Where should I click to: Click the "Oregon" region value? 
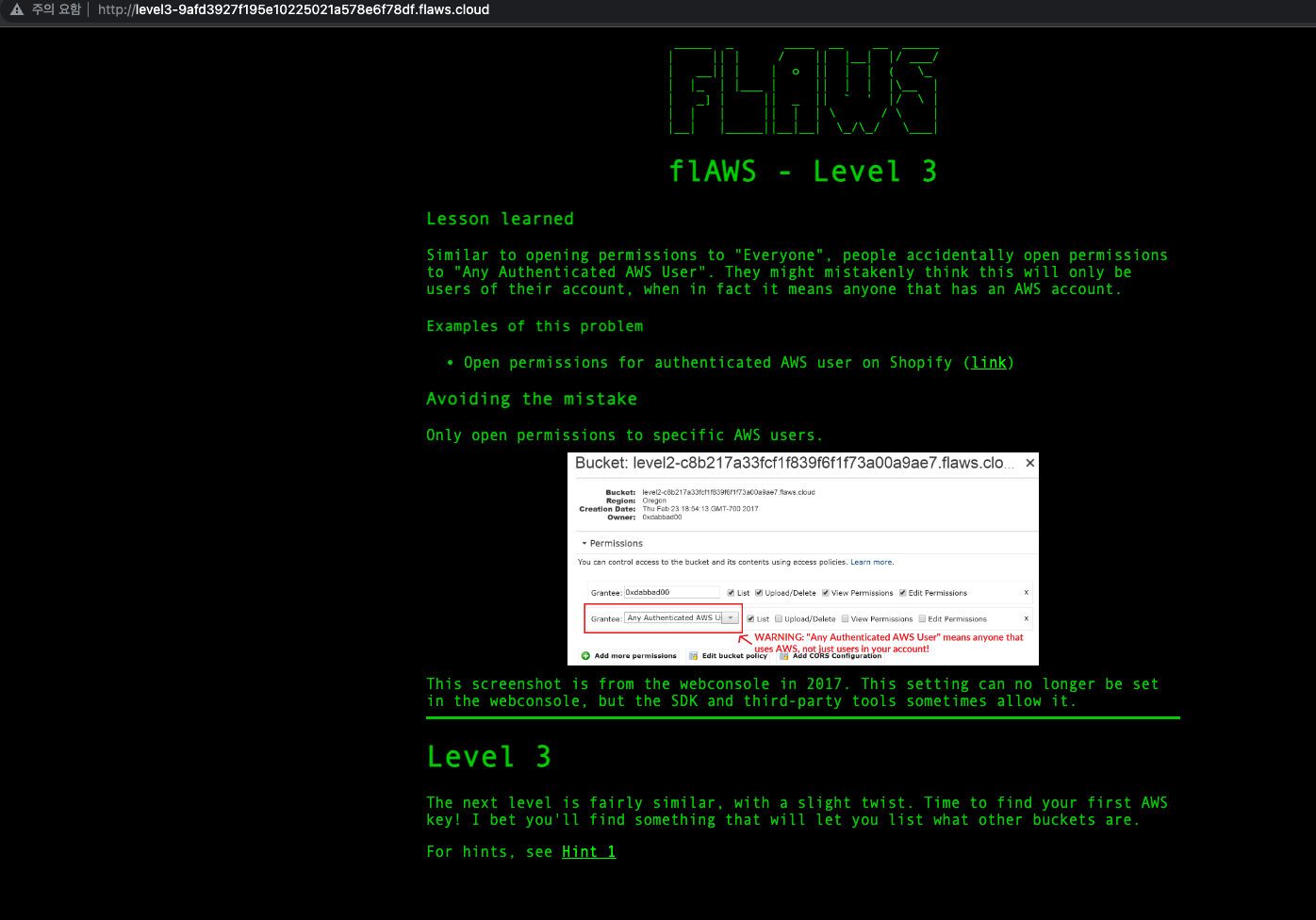(654, 501)
